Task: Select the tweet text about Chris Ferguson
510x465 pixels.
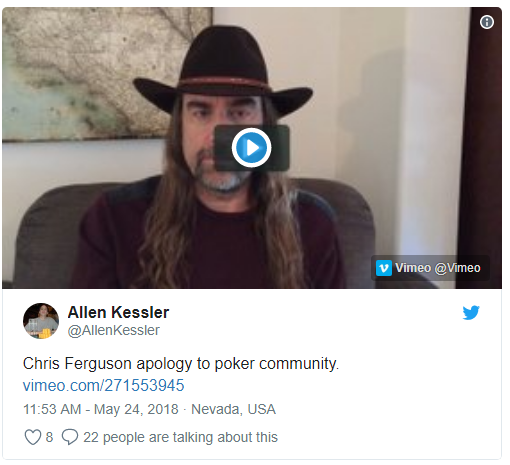Action: (x=181, y=363)
